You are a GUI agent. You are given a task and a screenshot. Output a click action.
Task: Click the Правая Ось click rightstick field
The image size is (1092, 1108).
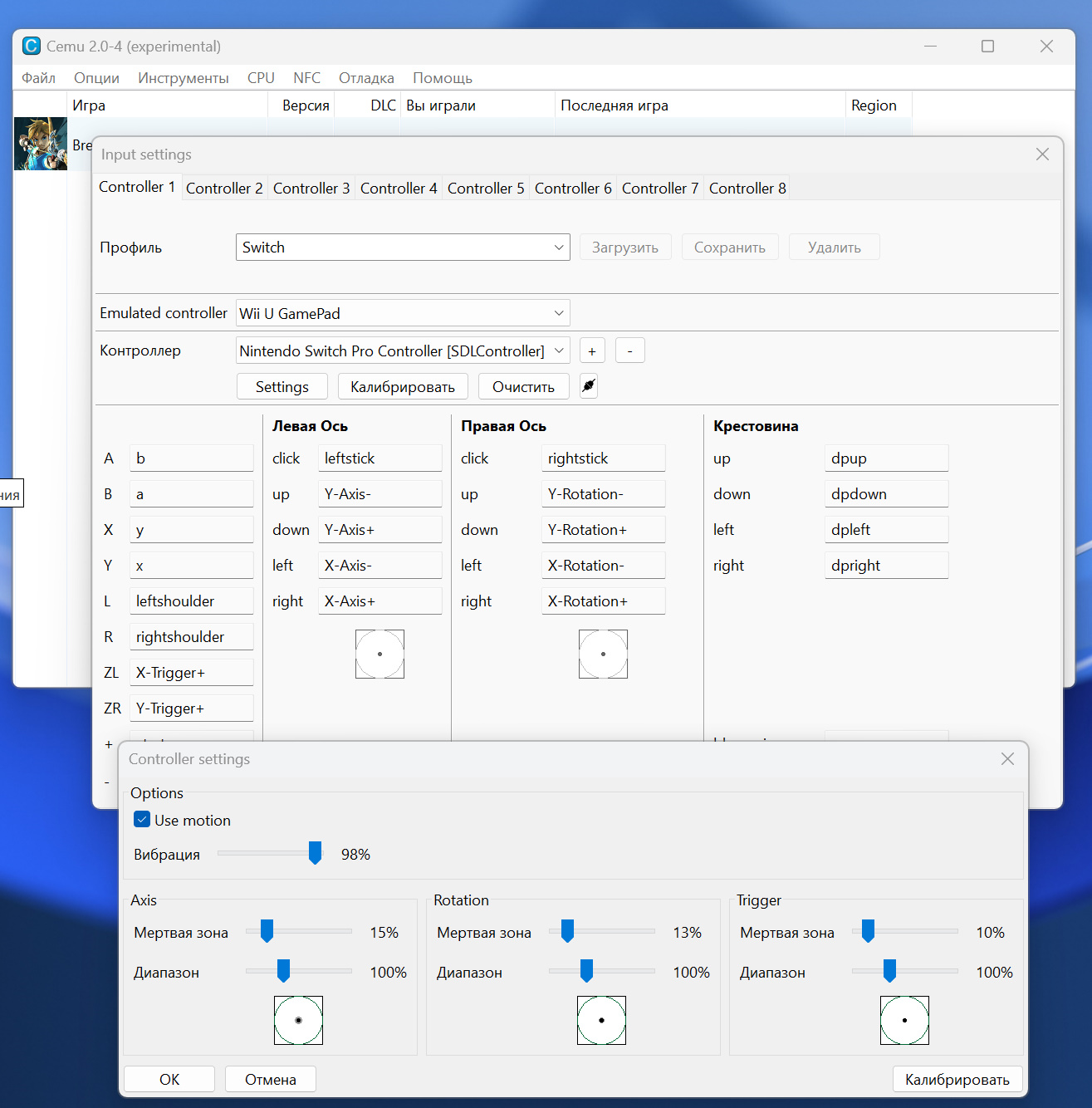604,458
